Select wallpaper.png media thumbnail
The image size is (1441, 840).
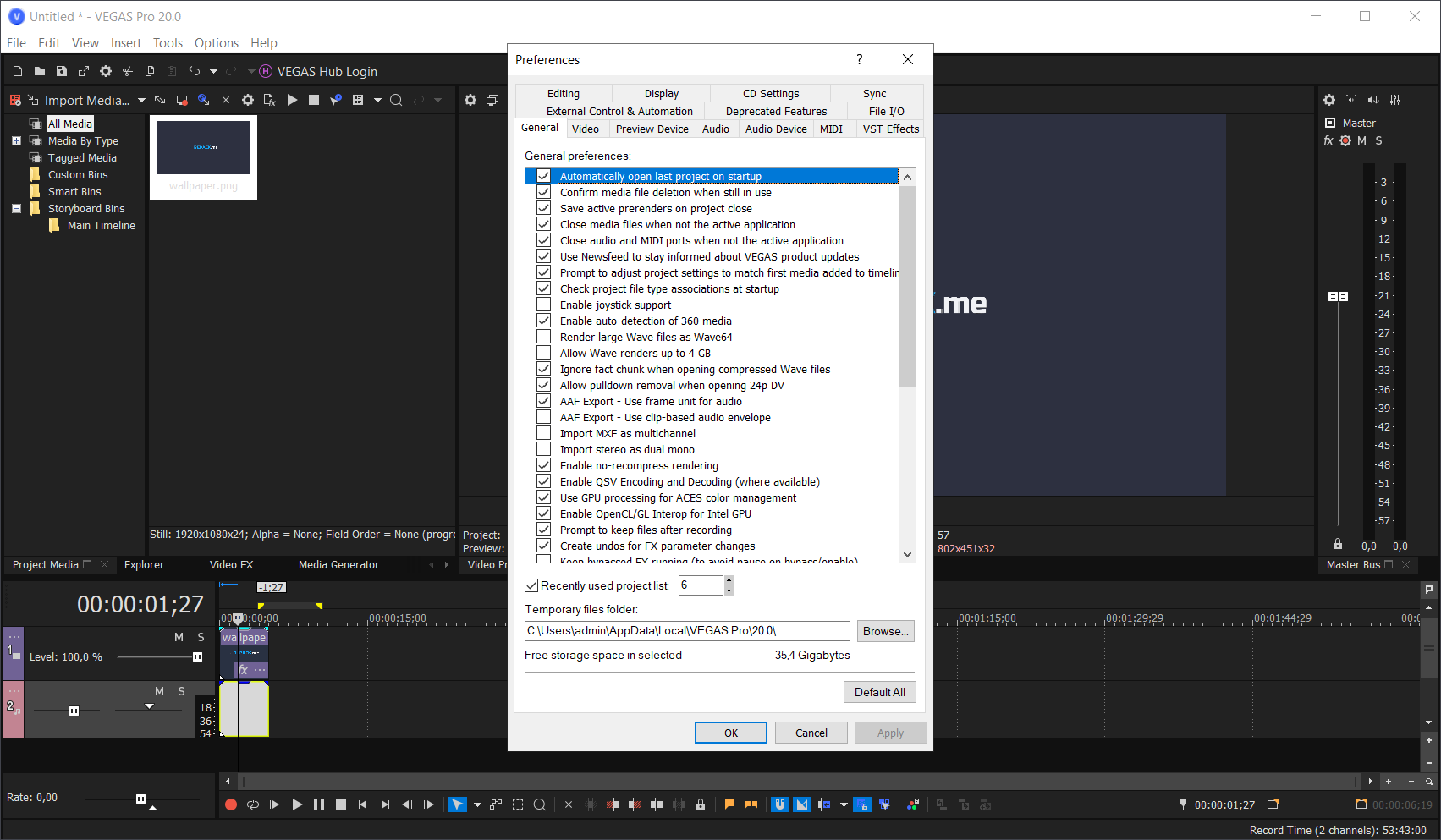coord(204,157)
